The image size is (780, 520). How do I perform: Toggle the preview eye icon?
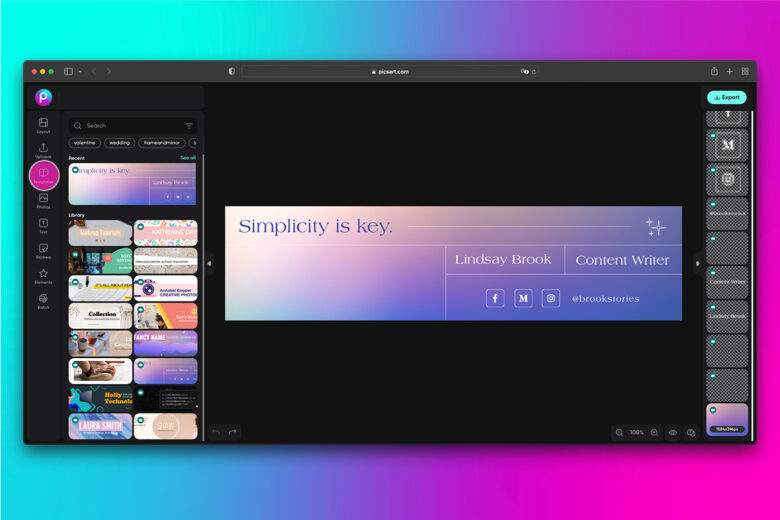pyautogui.click(x=673, y=433)
